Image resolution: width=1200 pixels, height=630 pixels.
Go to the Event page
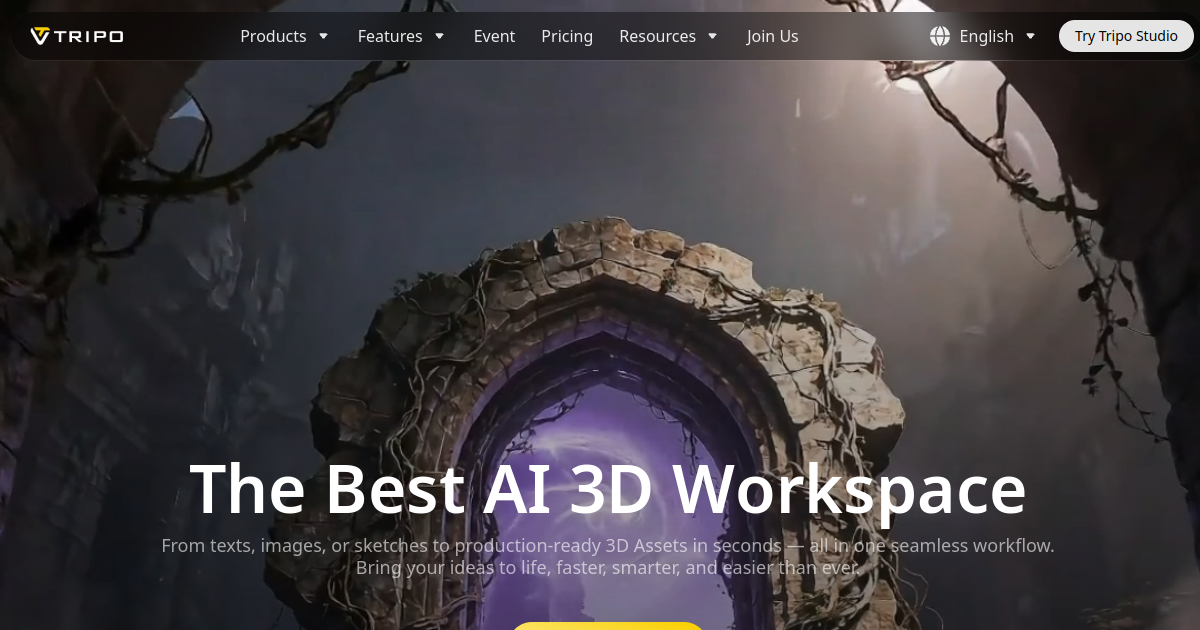[494, 36]
